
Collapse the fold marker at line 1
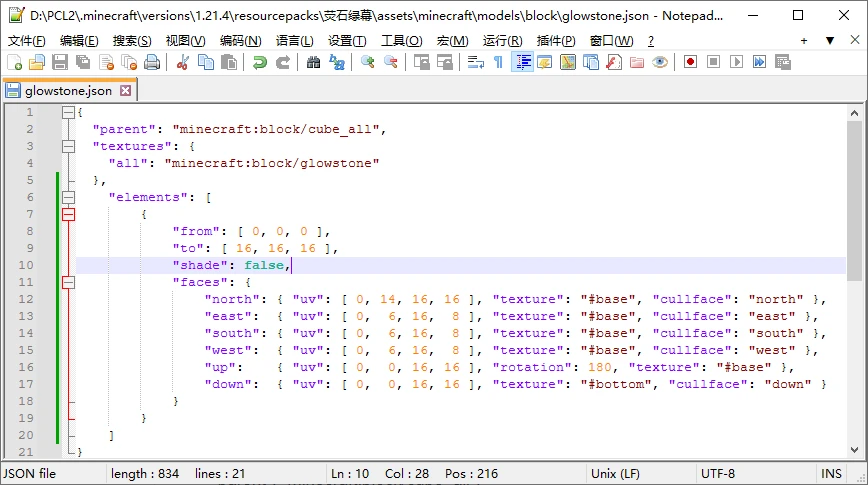(68, 112)
